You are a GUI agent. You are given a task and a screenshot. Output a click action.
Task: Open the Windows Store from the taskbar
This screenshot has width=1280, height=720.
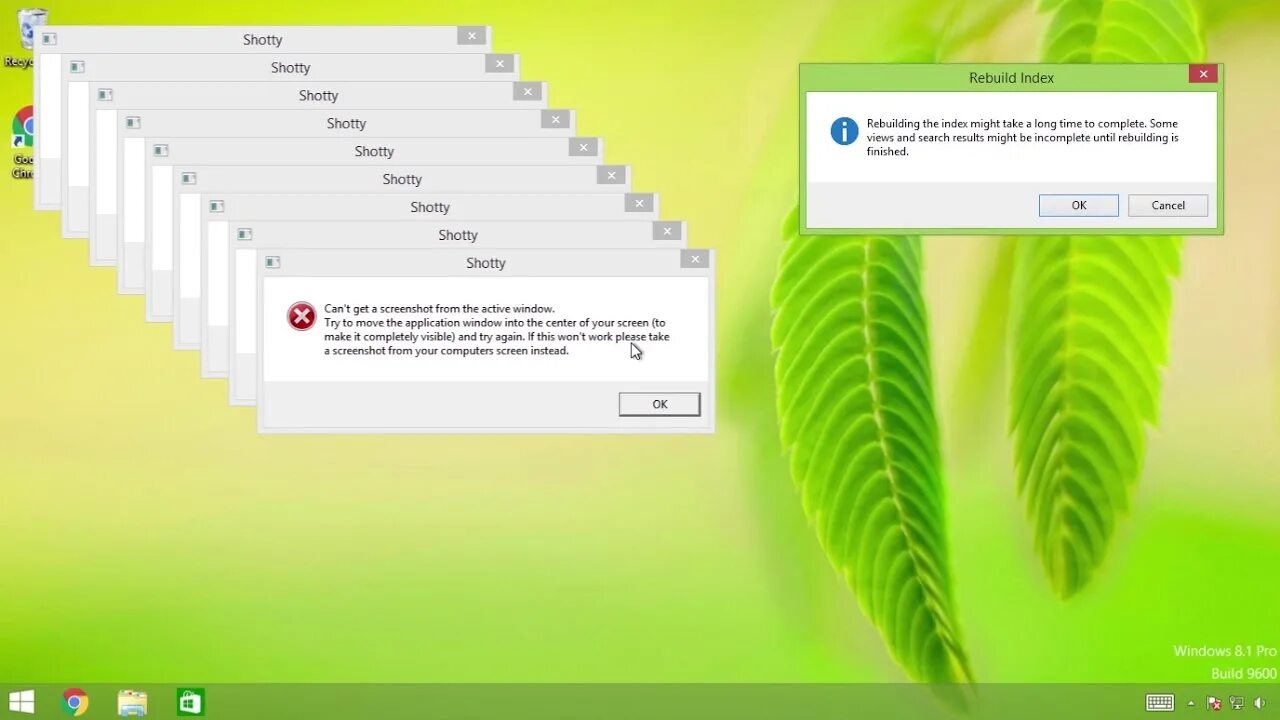pos(190,702)
